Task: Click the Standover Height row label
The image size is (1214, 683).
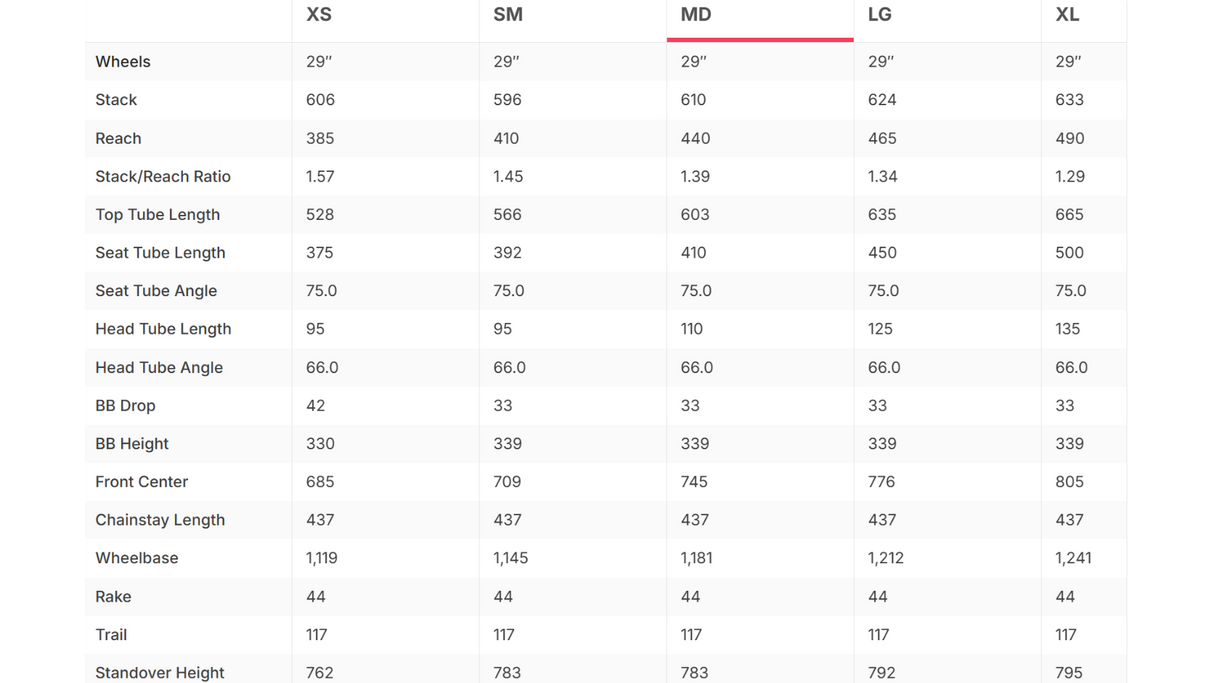Action: point(160,672)
